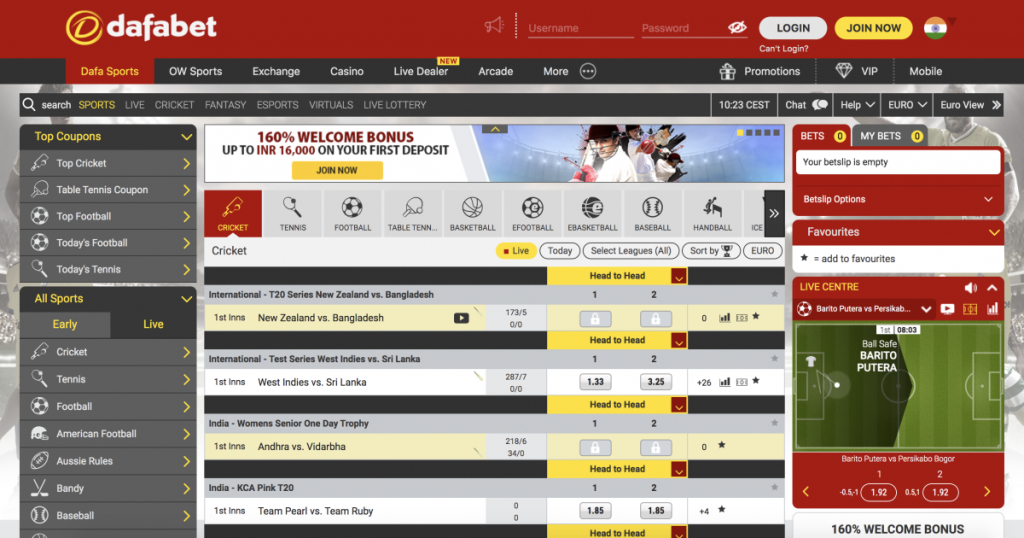
Task: Click the dafabet logo
Action: 141,27
